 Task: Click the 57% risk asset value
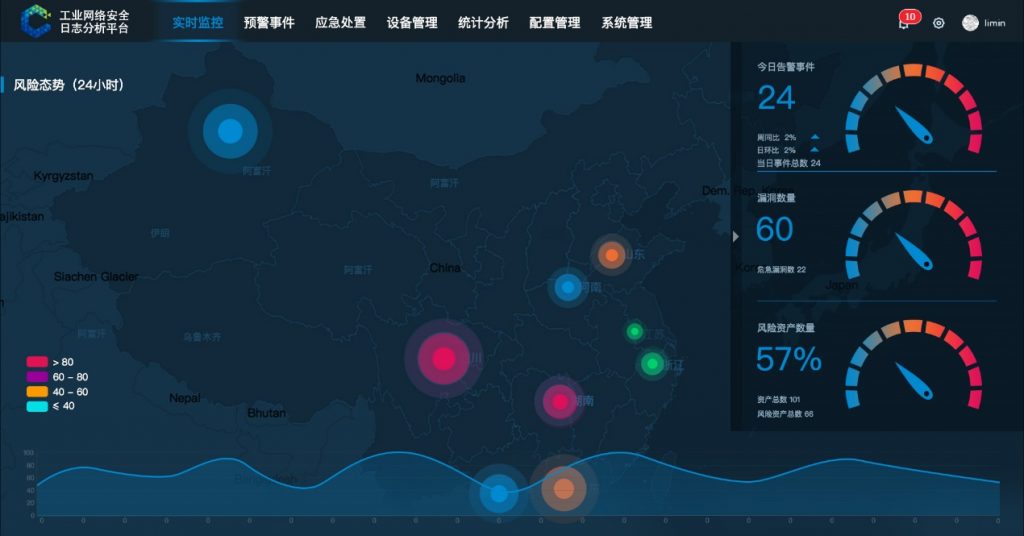tap(789, 359)
